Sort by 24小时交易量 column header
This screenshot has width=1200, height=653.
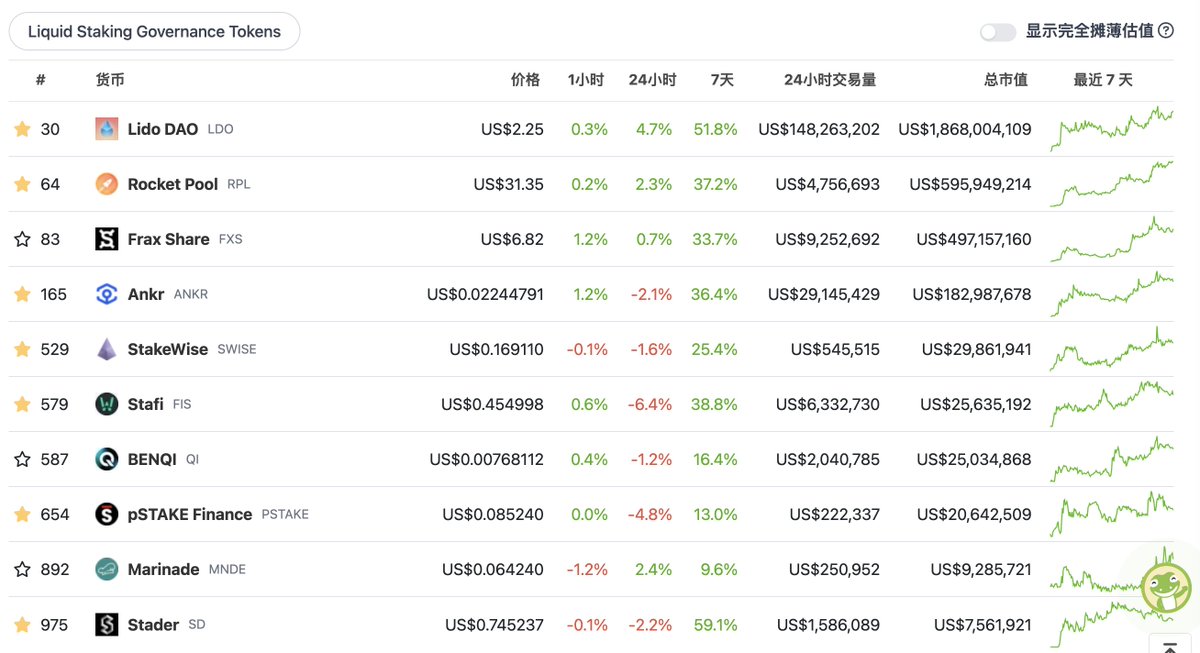[830, 80]
